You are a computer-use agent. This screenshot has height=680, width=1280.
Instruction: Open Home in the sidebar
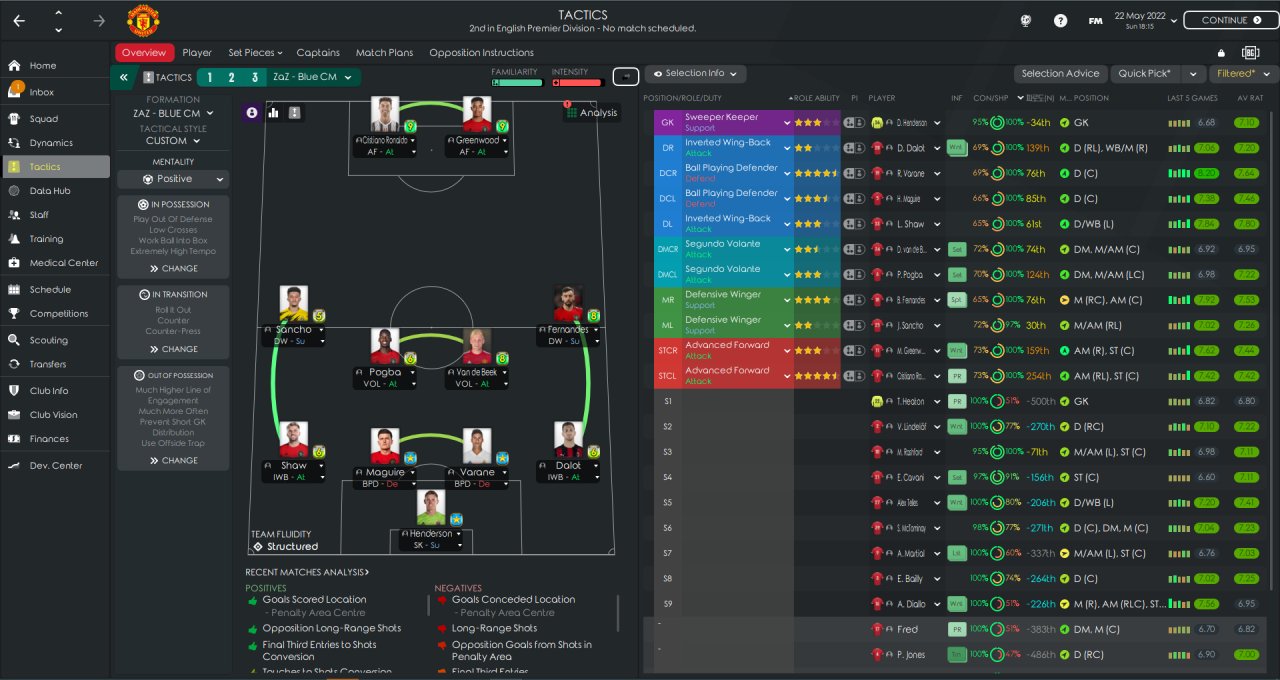[x=55, y=66]
